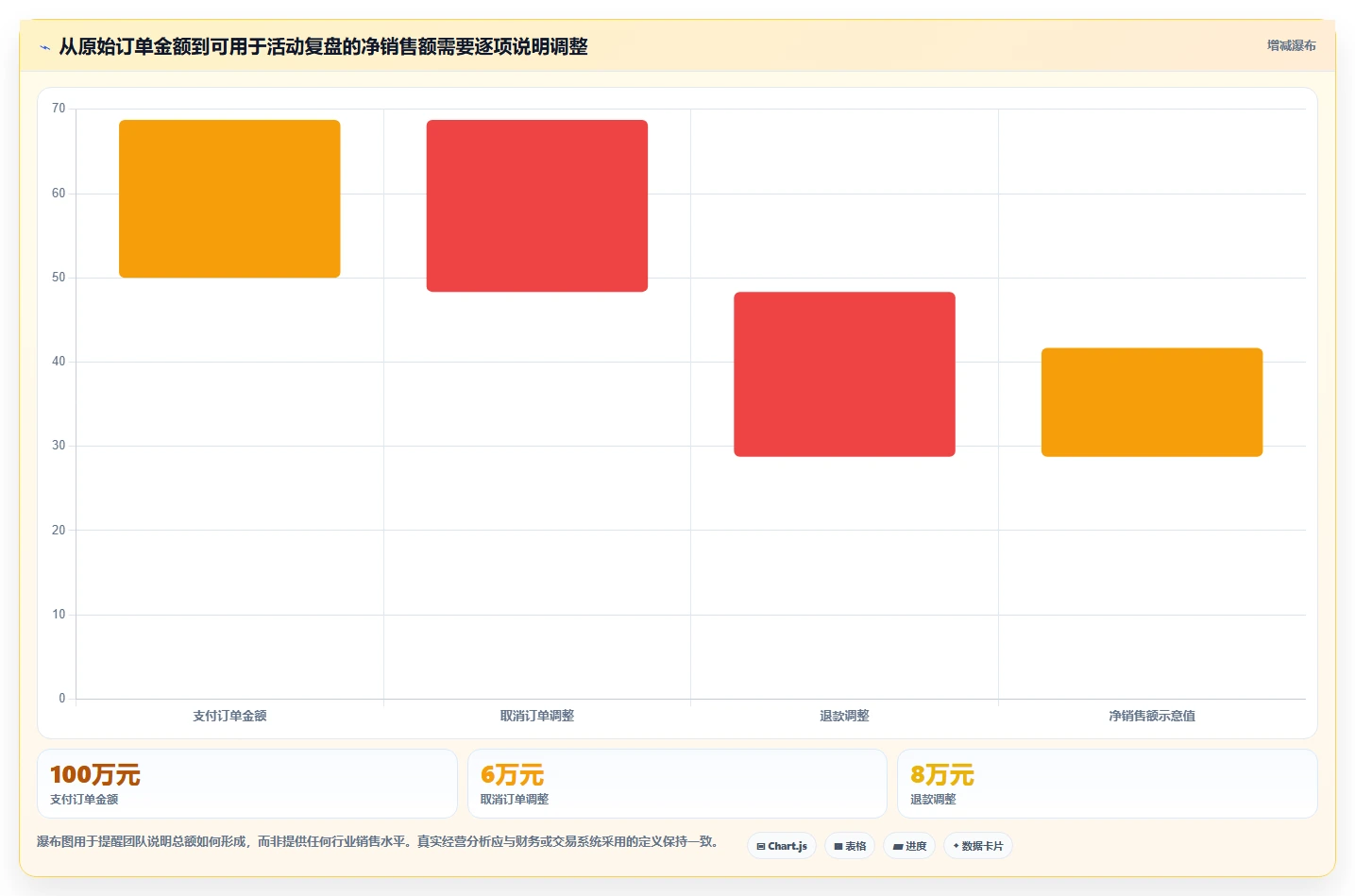
Task: Click the Chart.js tag pill
Action: click(782, 846)
